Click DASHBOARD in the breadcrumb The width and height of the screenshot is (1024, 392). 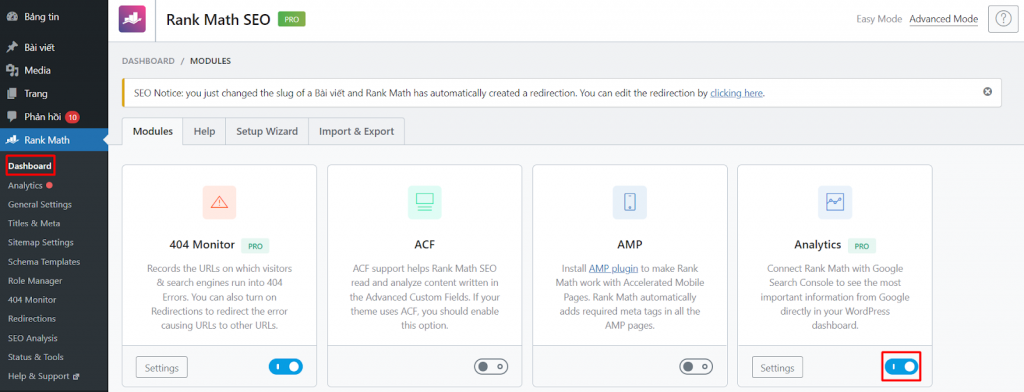(x=148, y=61)
